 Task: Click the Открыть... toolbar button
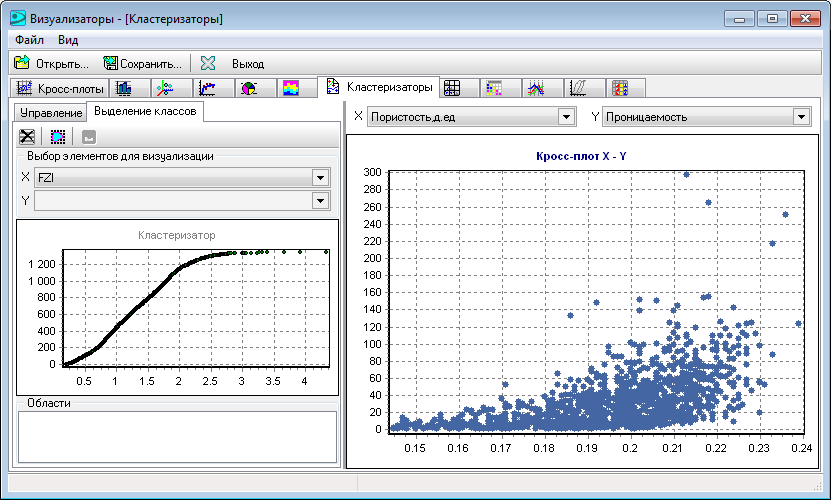click(51, 64)
